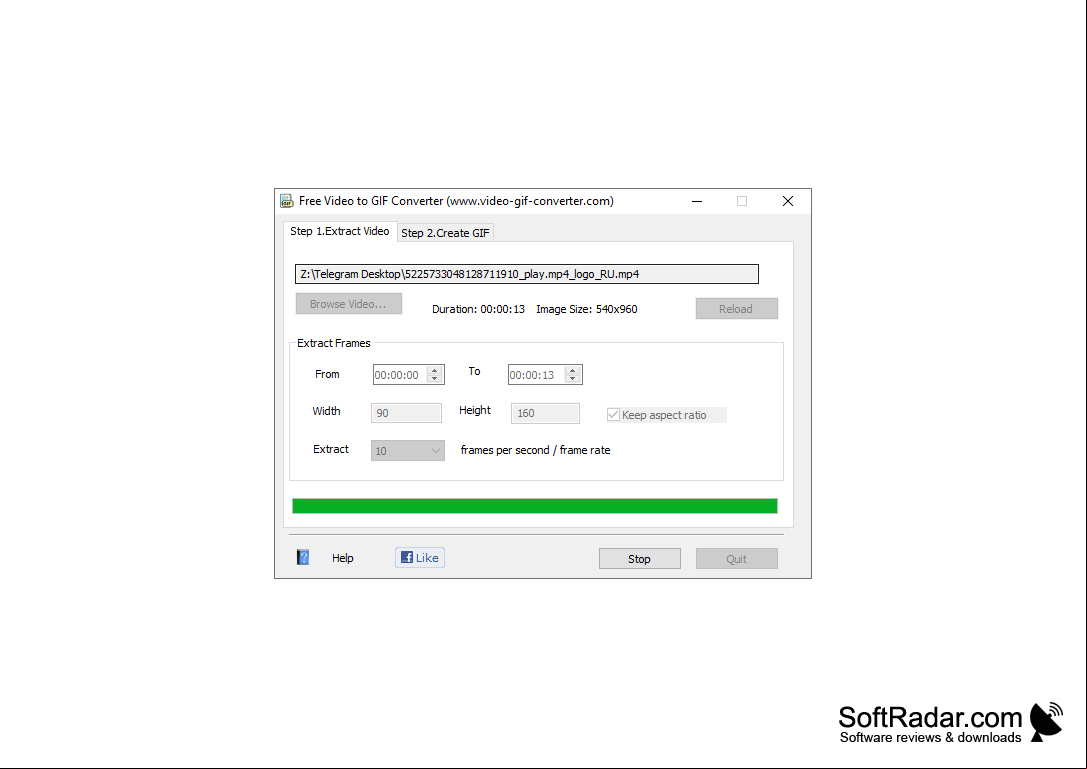1087x769 pixels.
Task: Click the Width field showing 90
Action: [x=406, y=413]
